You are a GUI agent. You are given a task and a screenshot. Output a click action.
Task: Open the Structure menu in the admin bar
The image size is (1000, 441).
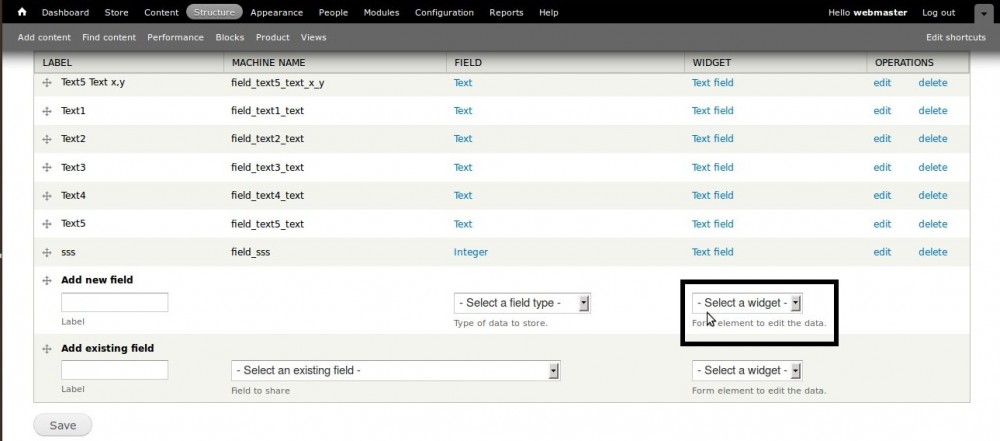[214, 13]
